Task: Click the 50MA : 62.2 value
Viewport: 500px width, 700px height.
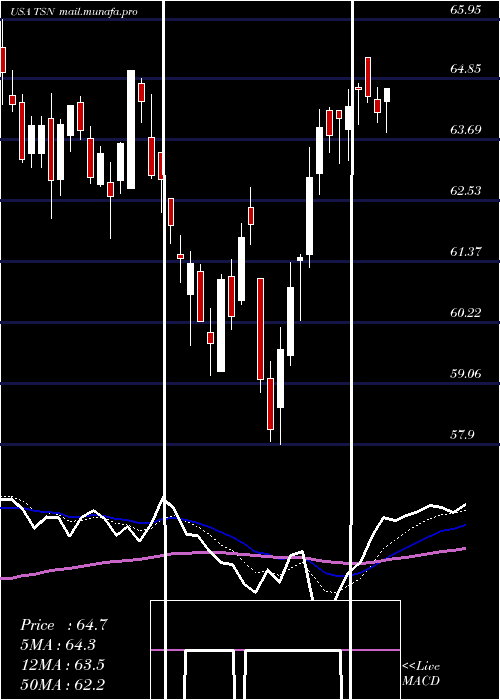Action: (x=63, y=684)
